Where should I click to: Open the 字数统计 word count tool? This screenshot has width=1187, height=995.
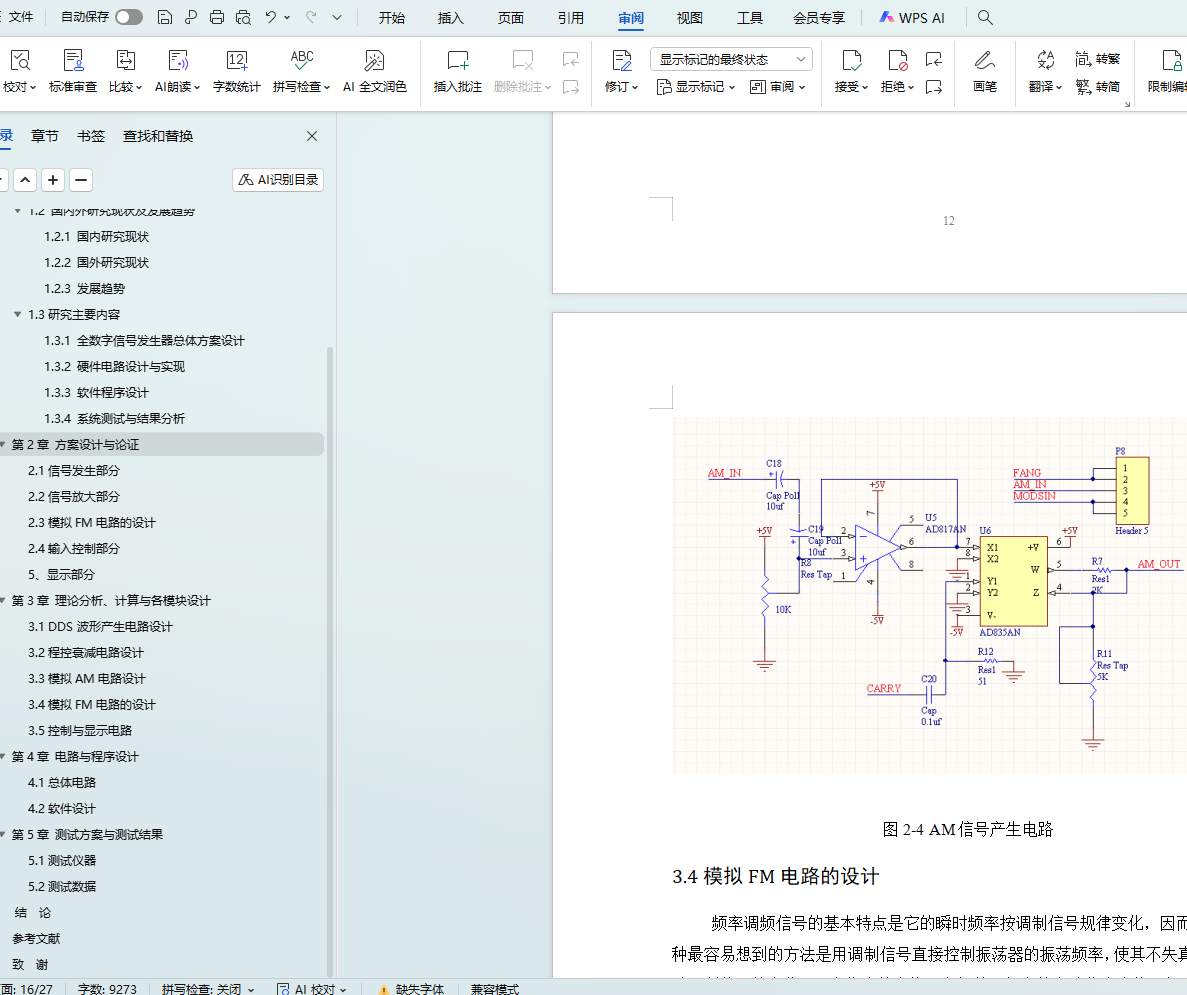pos(237,70)
